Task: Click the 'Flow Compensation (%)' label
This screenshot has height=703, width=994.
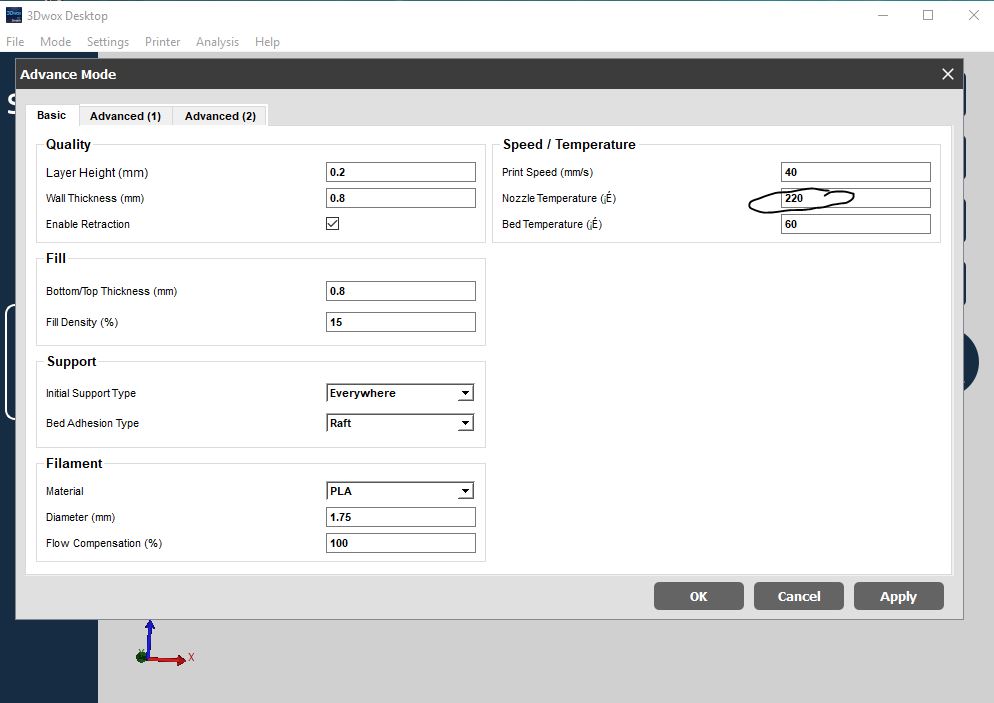Action: (103, 543)
